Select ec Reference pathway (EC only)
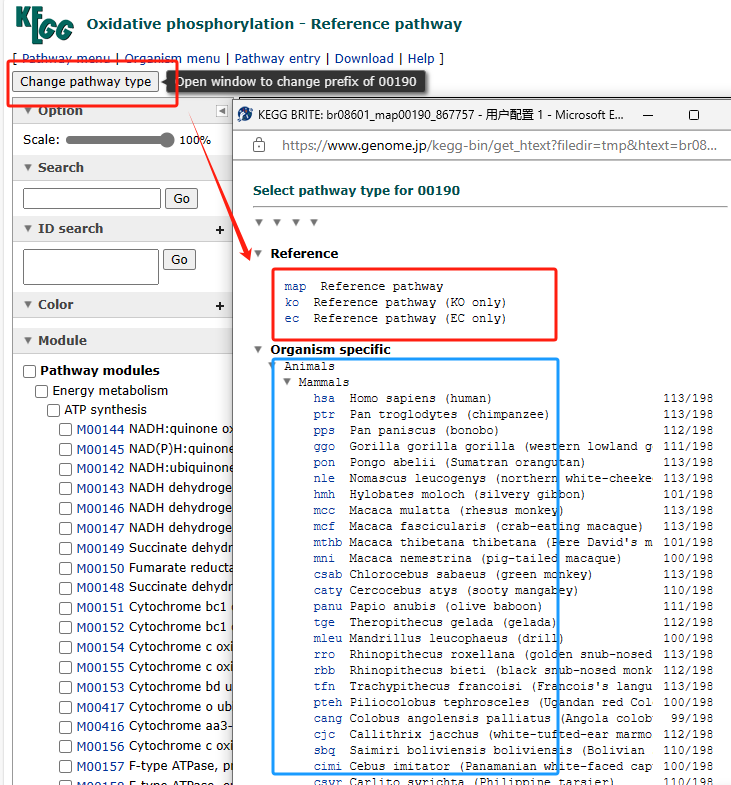The image size is (731, 785). (292, 318)
